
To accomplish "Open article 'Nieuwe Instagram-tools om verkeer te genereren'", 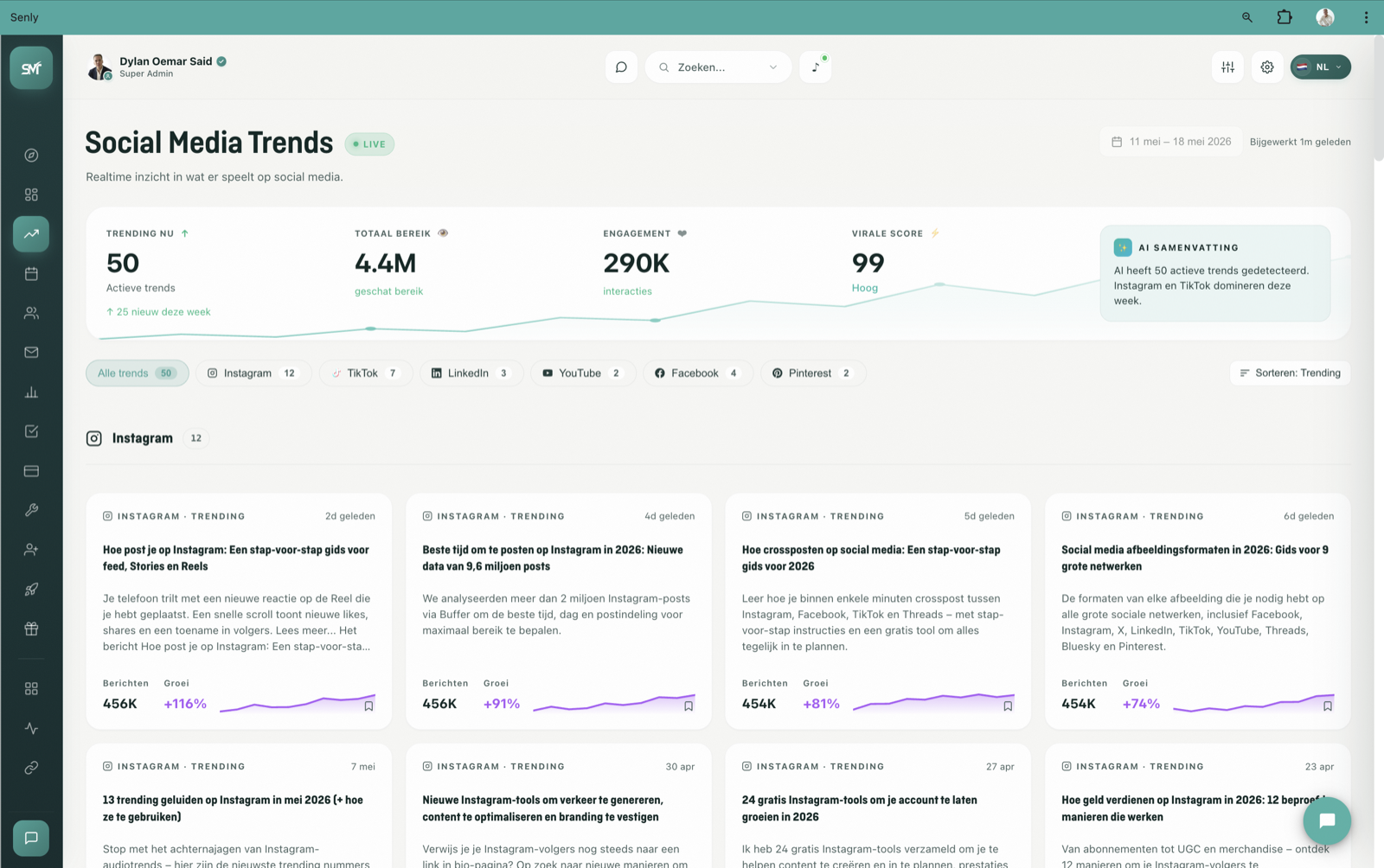I will pos(542,808).
